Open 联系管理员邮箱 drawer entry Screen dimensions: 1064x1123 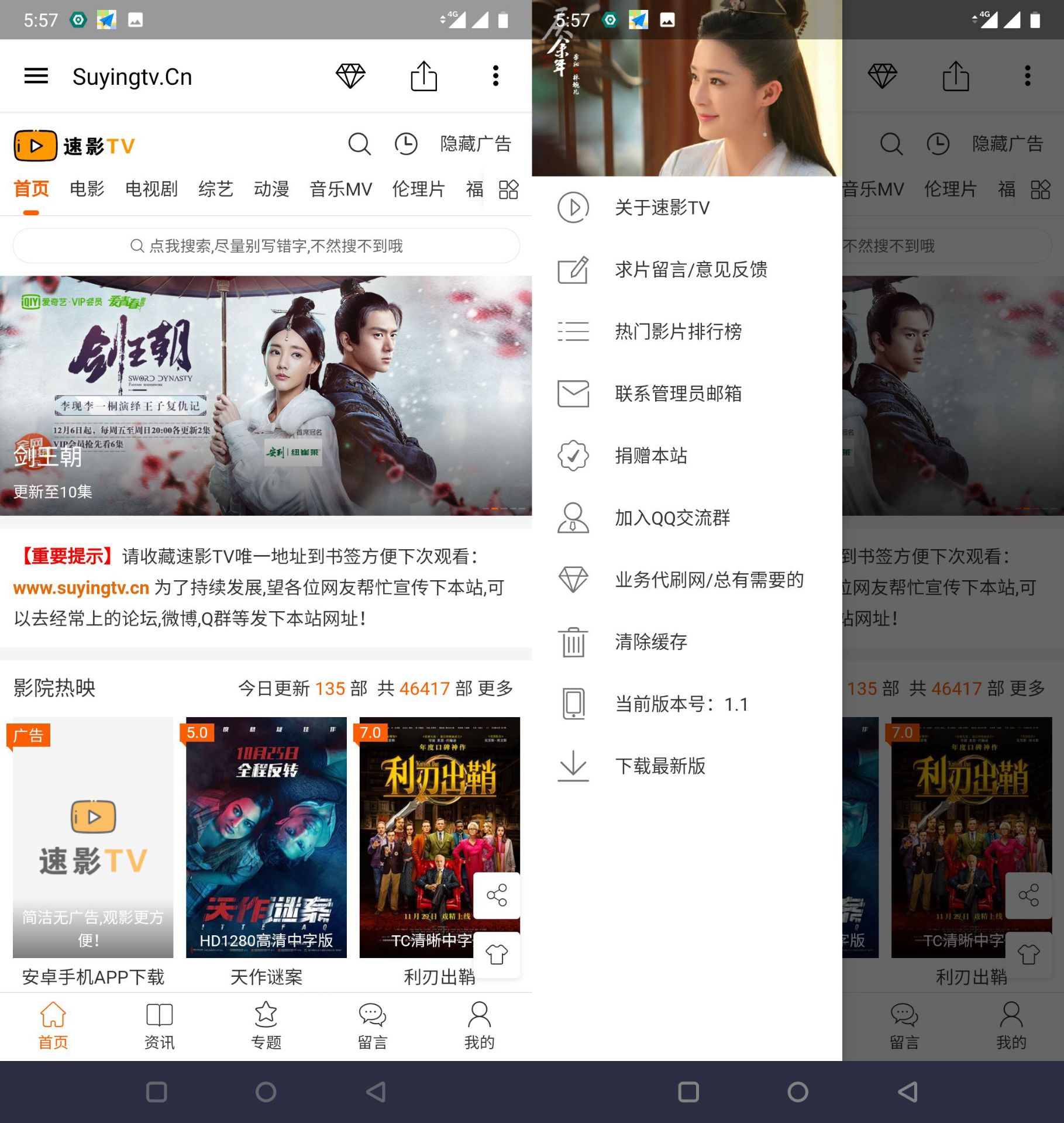pos(687,394)
